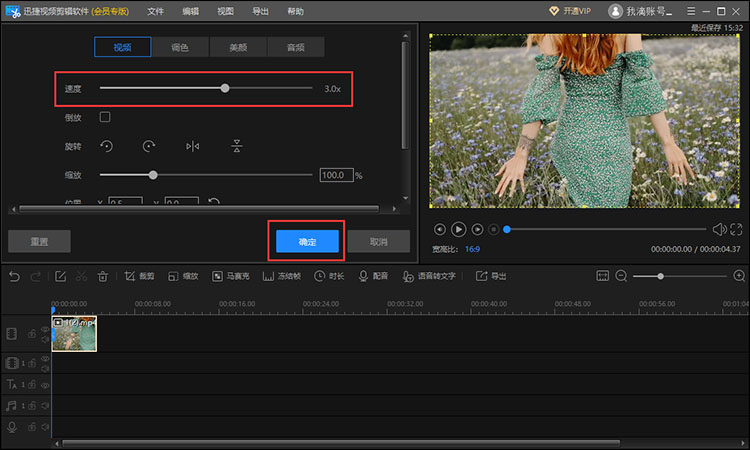Image resolution: width=750 pixels, height=450 pixels.
Task: Click the undo arrow in the timeline toolbar
Action: (14, 276)
